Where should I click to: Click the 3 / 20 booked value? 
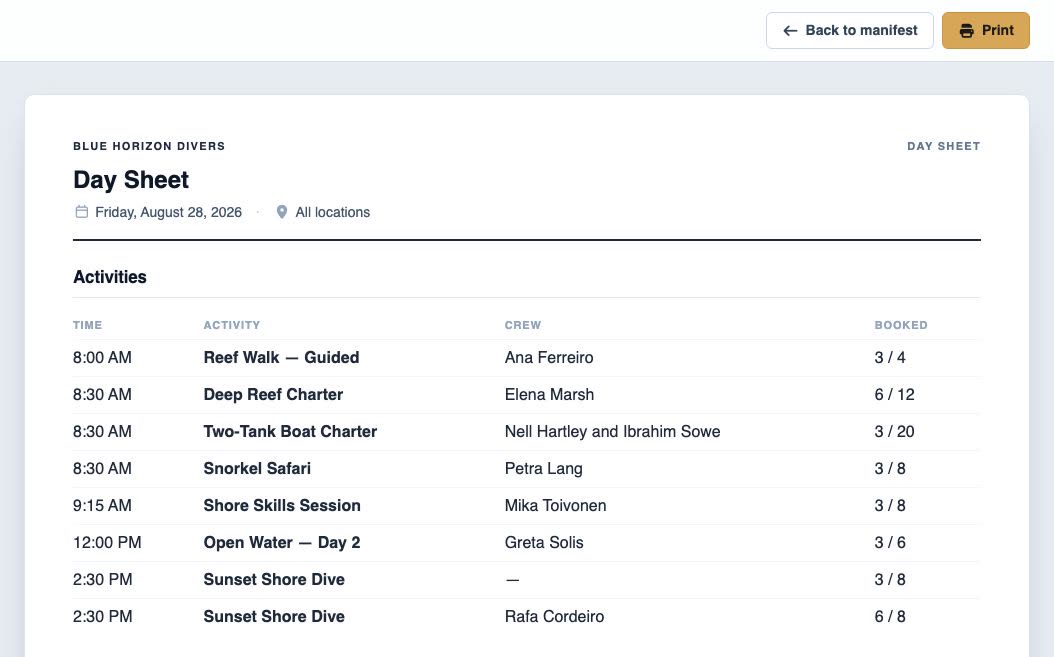click(895, 431)
